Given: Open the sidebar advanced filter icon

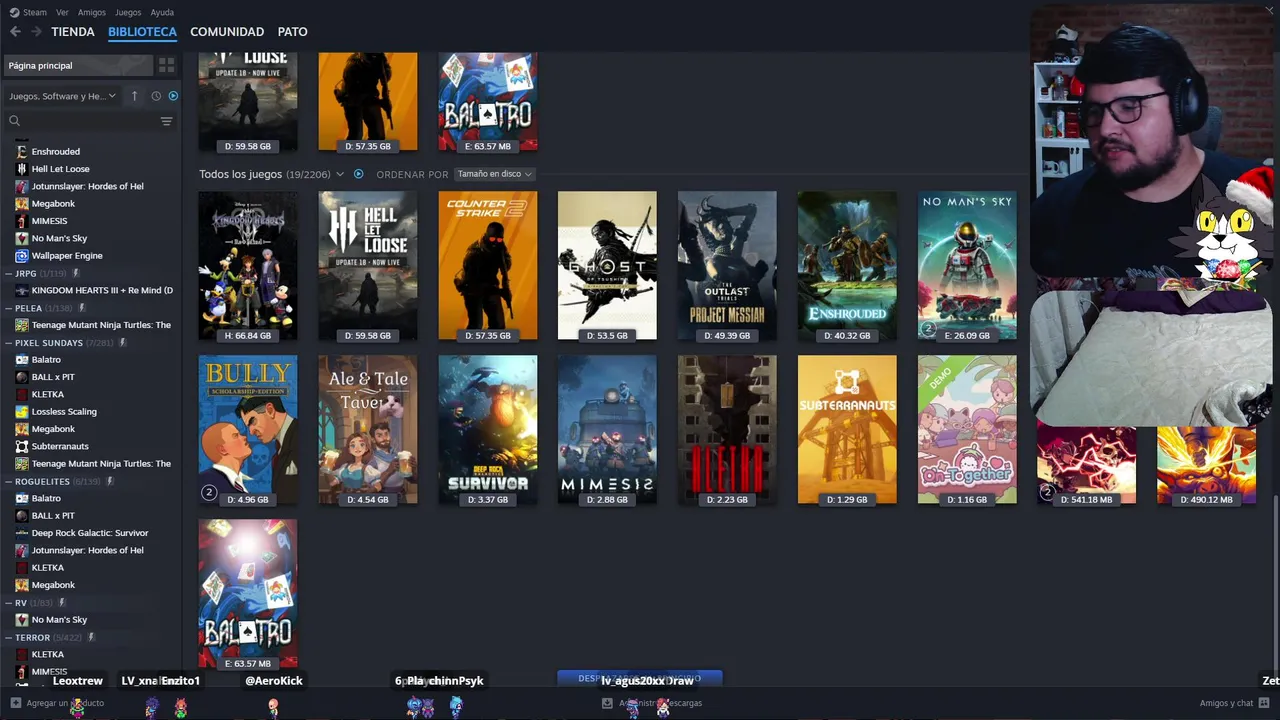Looking at the screenshot, I should (167, 121).
